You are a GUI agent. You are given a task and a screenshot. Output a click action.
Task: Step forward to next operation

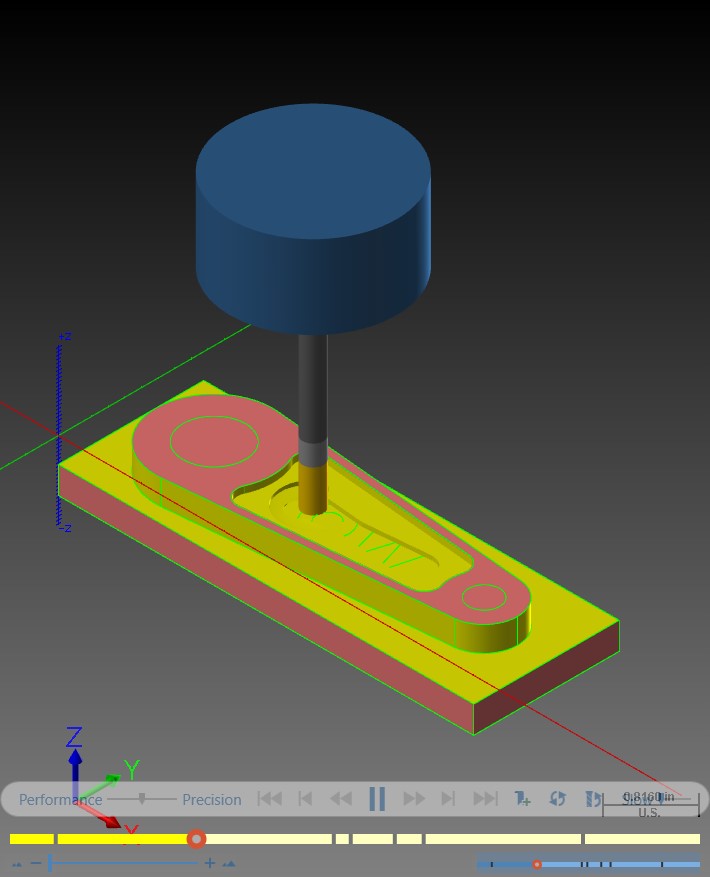pyautogui.click(x=448, y=799)
